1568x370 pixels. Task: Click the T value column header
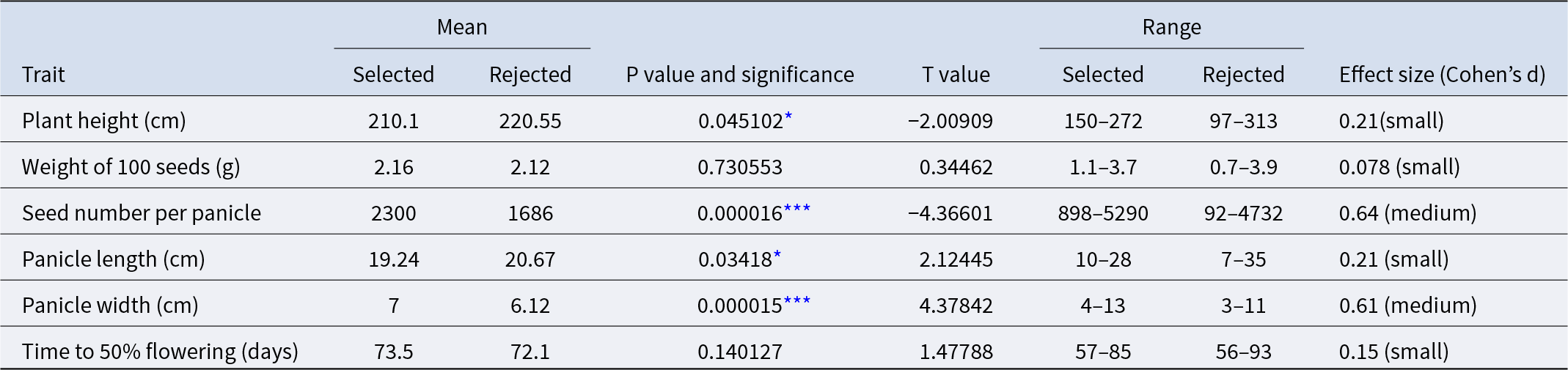956,74
